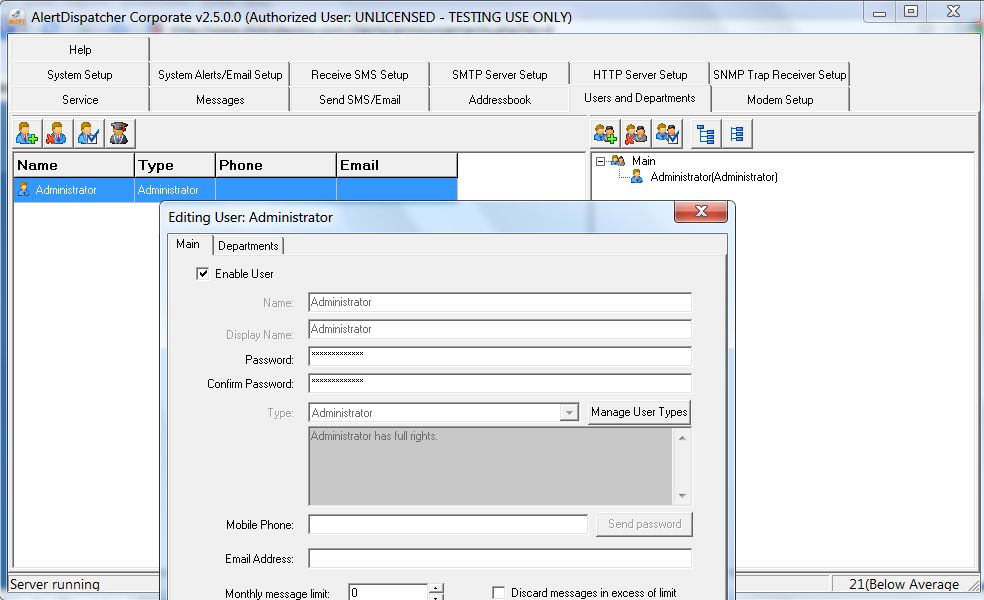Click the Add User toolbar icon

(x=27, y=134)
